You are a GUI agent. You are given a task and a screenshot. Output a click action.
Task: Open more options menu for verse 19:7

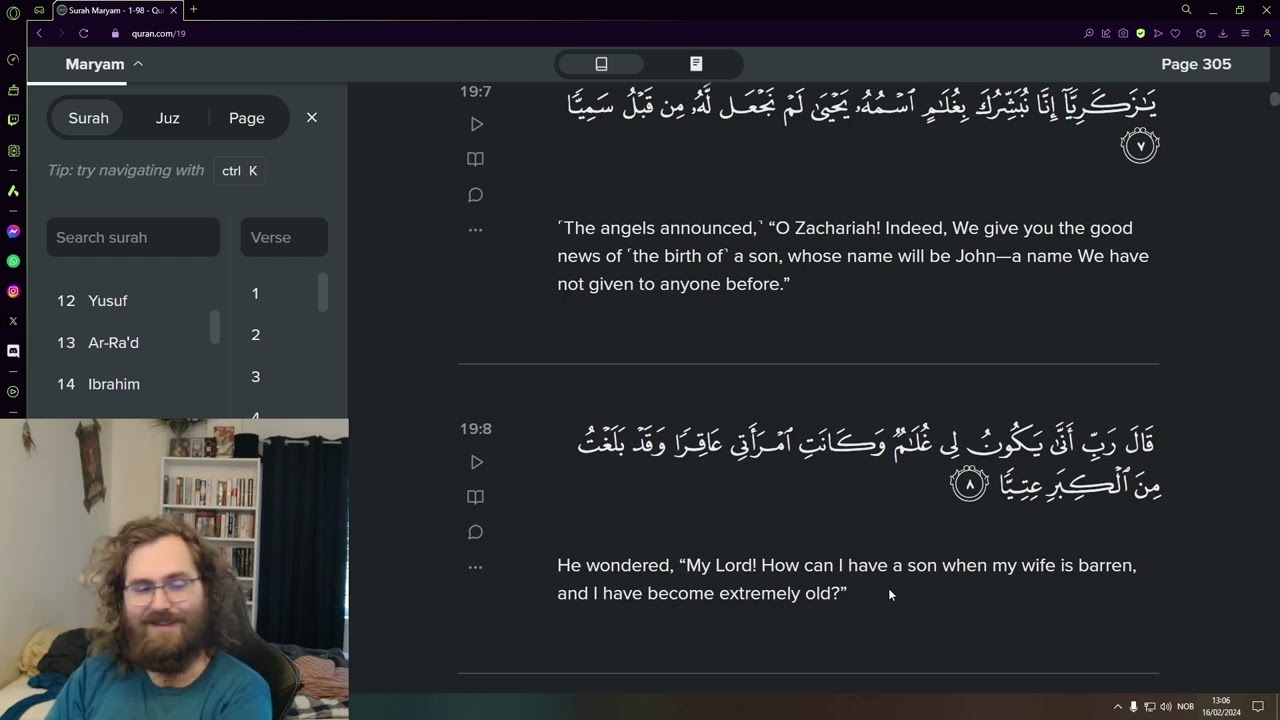476,230
